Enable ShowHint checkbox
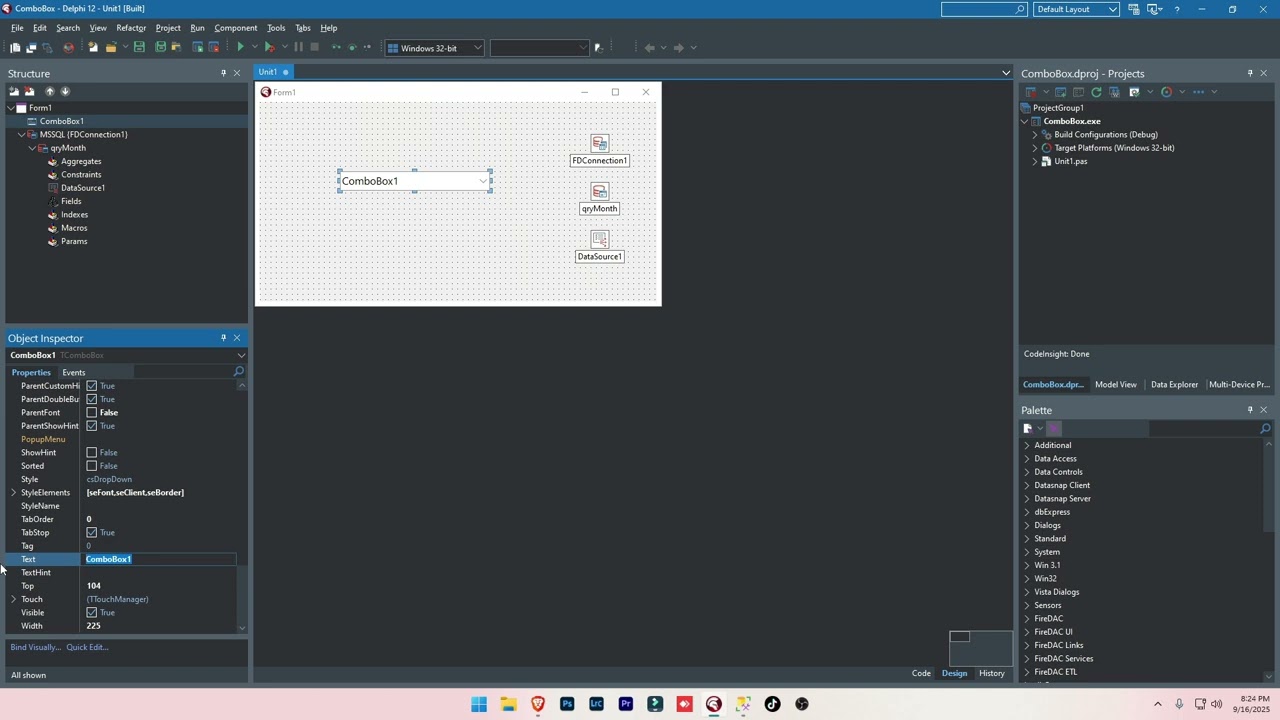 [x=92, y=452]
